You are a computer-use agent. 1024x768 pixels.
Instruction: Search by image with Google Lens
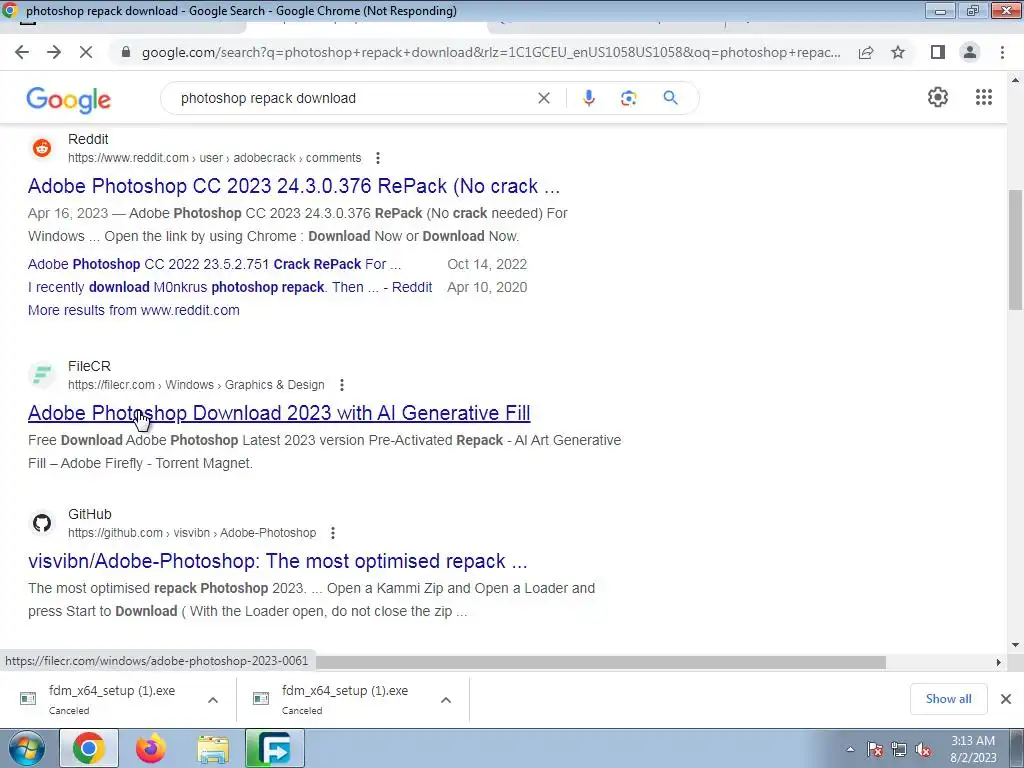[628, 98]
